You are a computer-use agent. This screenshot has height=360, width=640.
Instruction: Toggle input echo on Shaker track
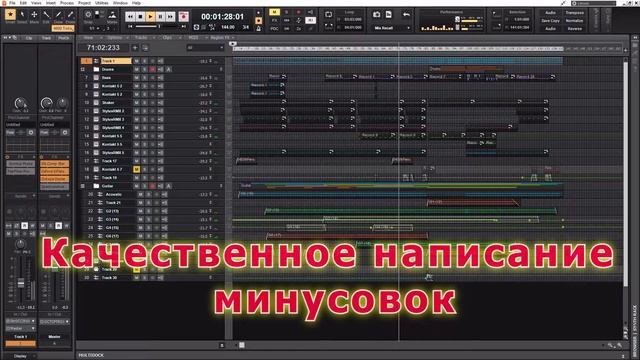(x=160, y=102)
